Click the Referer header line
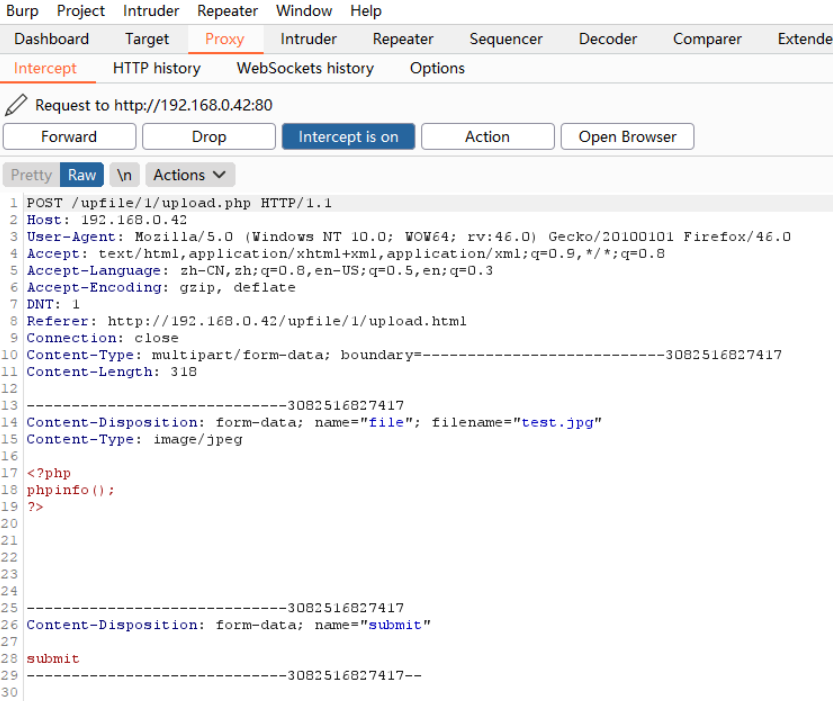The height and width of the screenshot is (701, 833). [246, 321]
